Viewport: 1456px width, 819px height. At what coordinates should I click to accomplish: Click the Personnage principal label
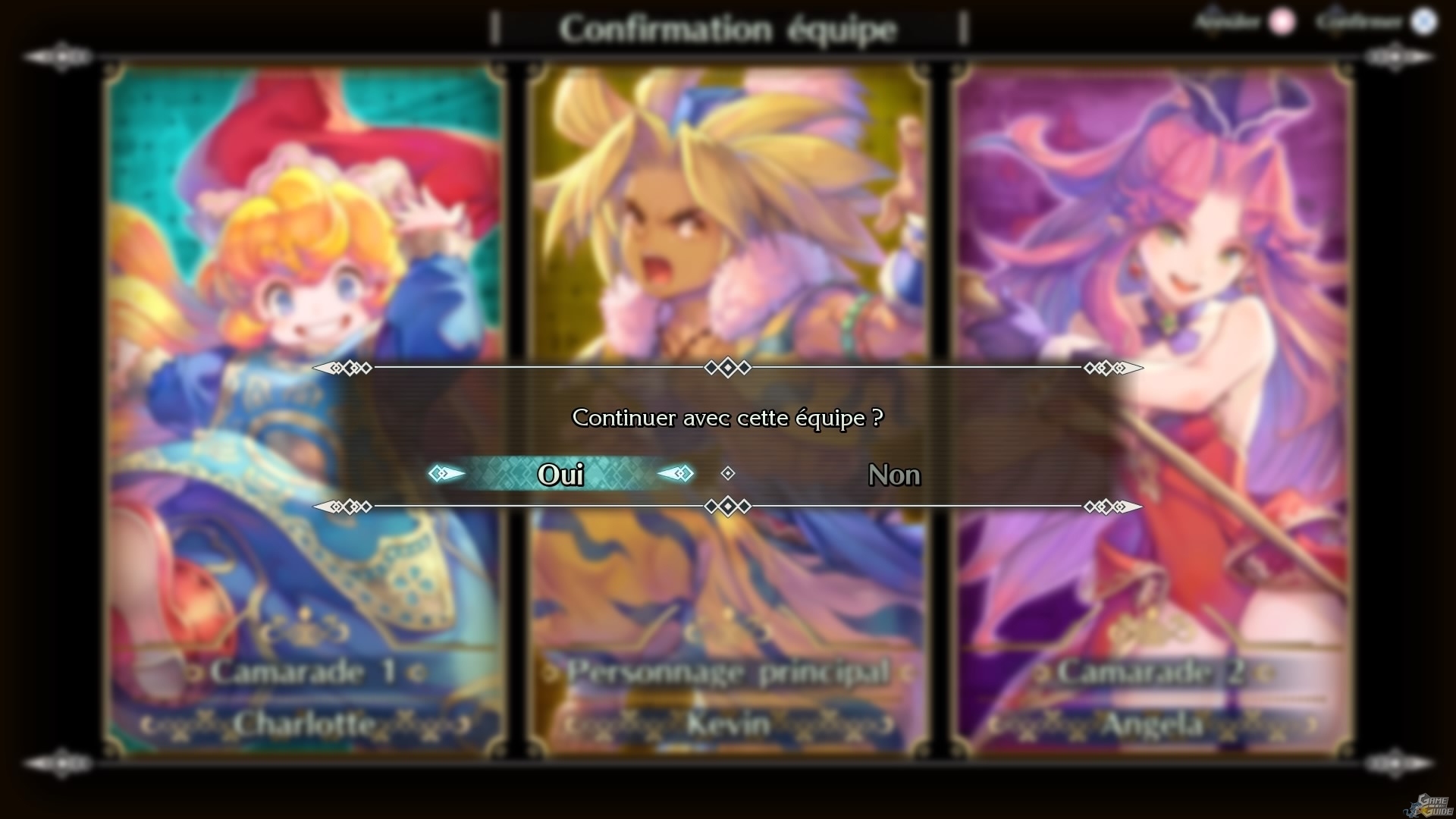tap(728, 672)
